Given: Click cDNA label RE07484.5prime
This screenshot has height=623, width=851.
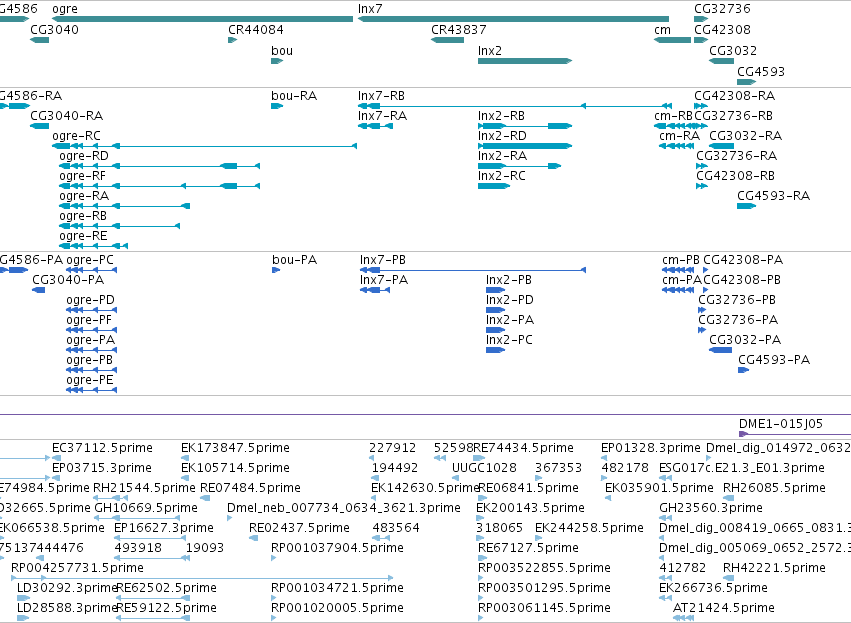Looking at the screenshot, I should click(x=250, y=488).
